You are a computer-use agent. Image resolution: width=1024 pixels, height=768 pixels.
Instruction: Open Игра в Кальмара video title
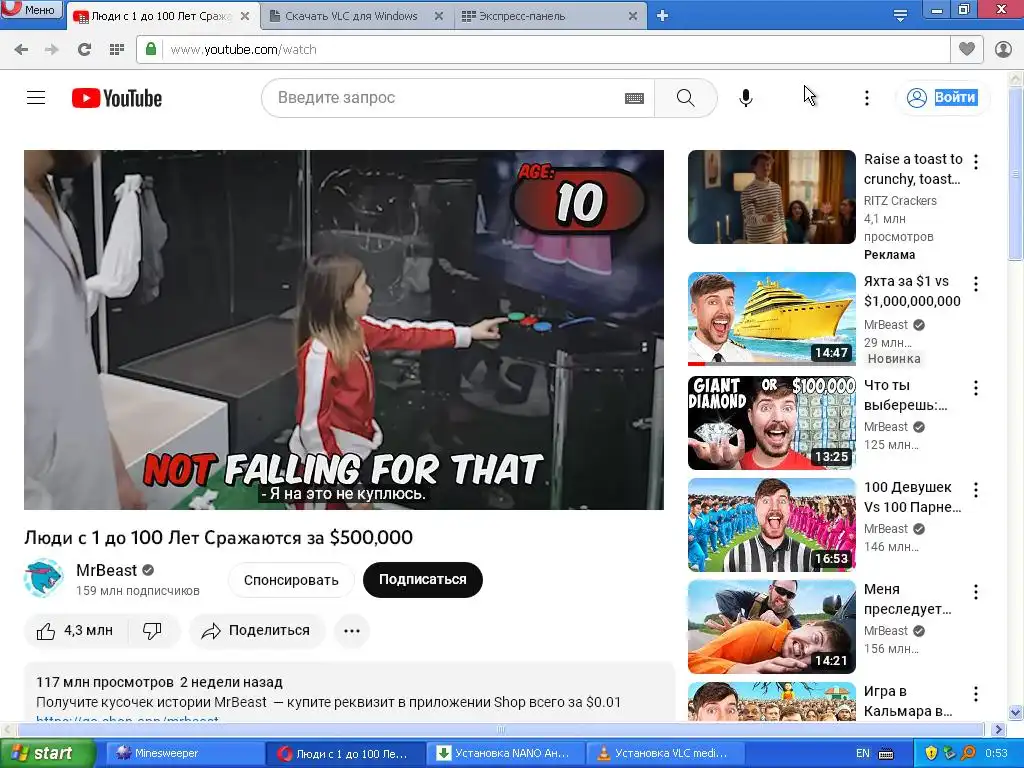(x=908, y=701)
